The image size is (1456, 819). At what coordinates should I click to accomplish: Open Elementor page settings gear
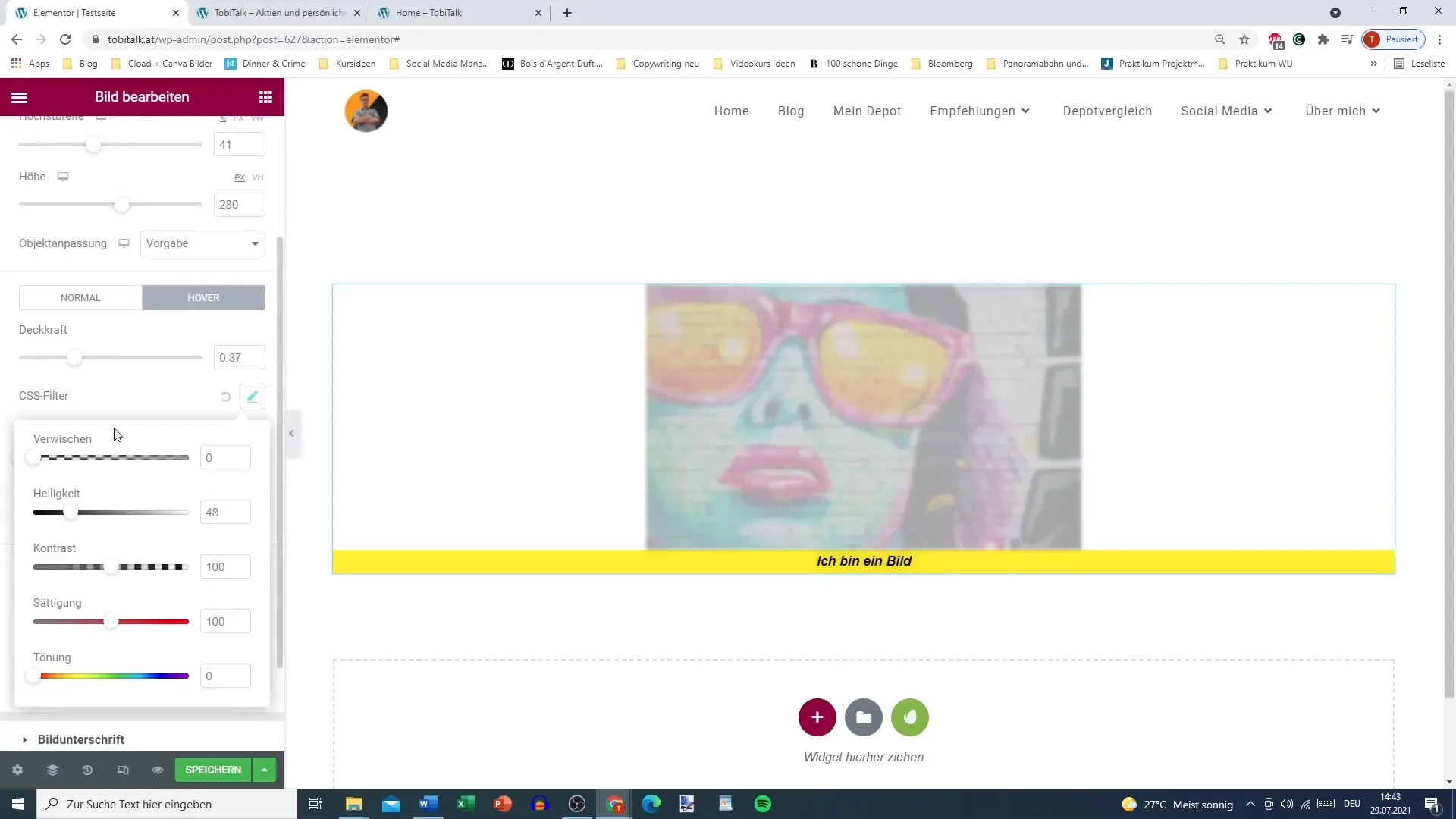click(x=17, y=770)
